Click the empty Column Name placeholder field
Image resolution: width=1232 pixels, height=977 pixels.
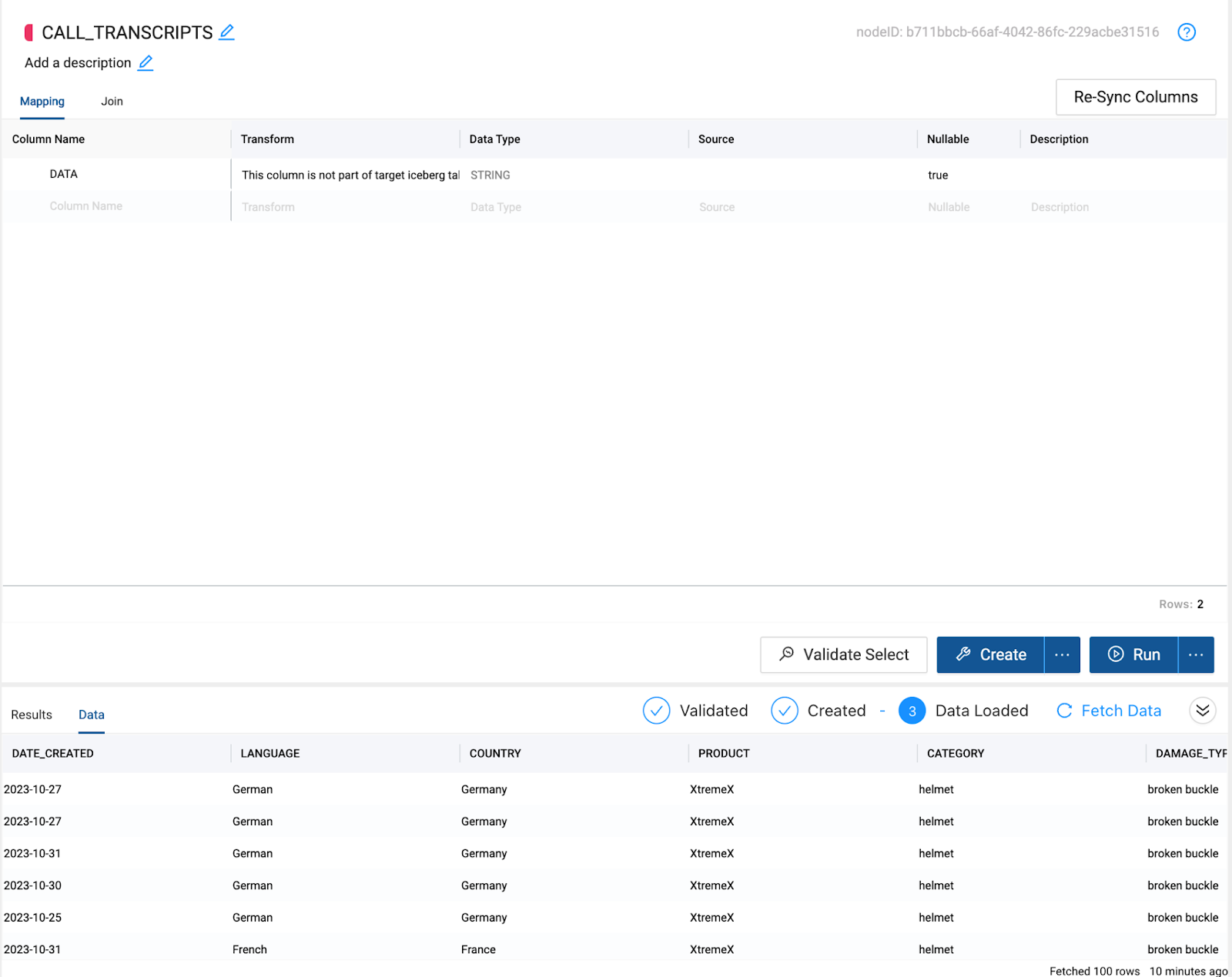(86, 206)
